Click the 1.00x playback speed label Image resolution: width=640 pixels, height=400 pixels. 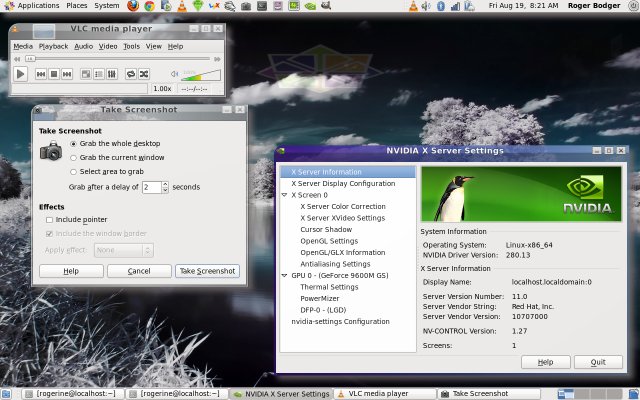[162, 89]
